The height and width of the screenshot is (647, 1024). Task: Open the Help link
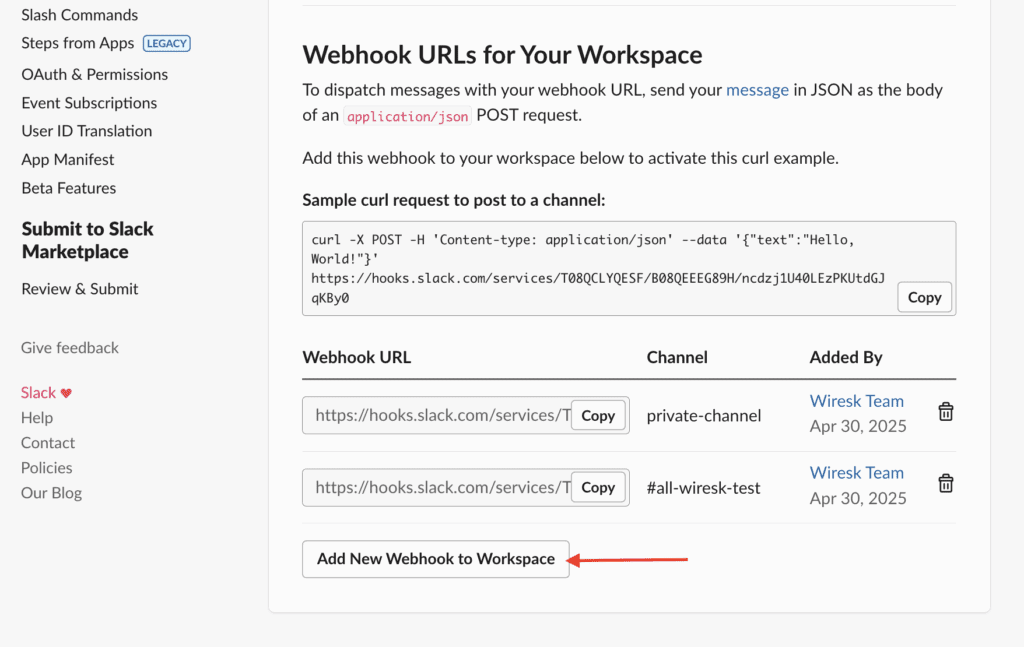coord(37,418)
